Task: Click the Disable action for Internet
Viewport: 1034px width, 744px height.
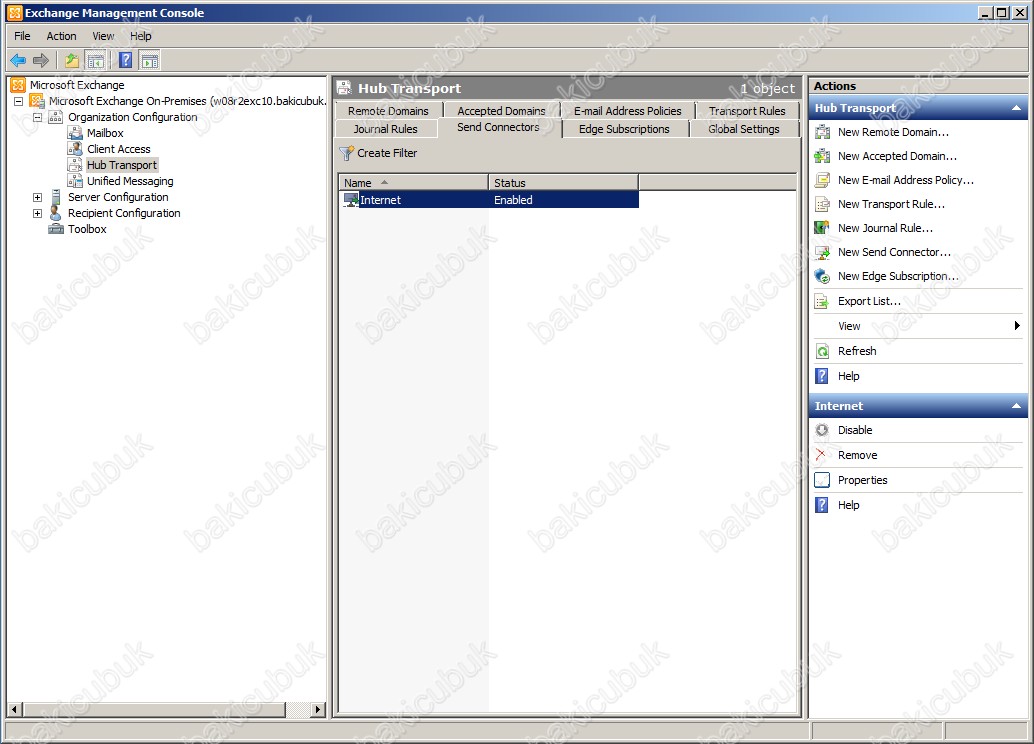Action: click(855, 430)
